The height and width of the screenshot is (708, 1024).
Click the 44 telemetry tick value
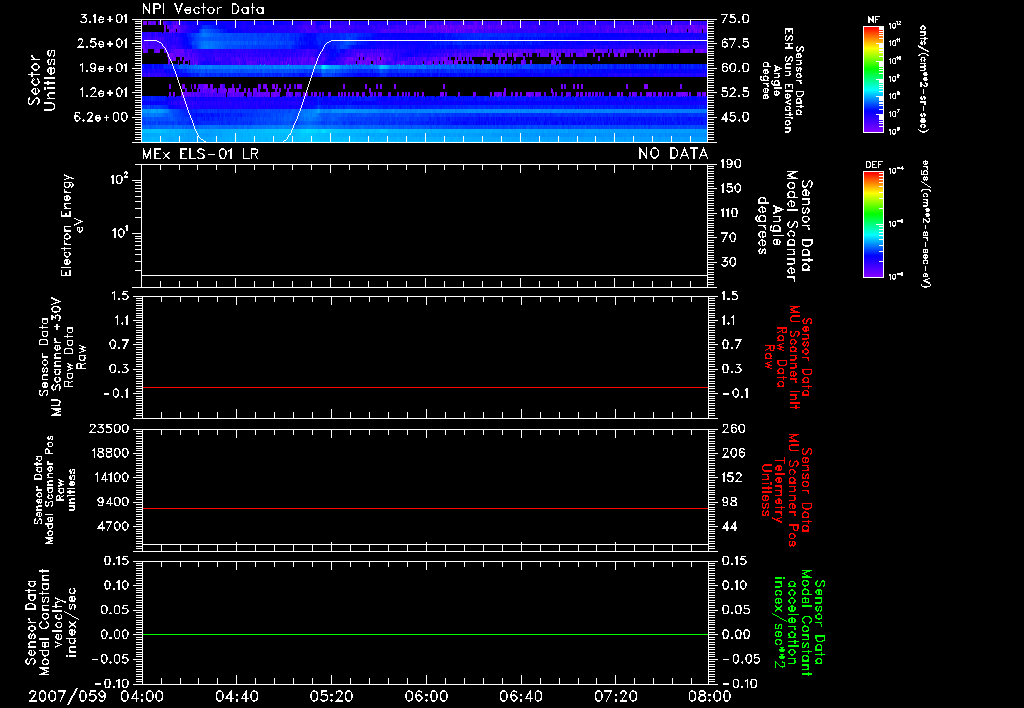click(x=730, y=526)
